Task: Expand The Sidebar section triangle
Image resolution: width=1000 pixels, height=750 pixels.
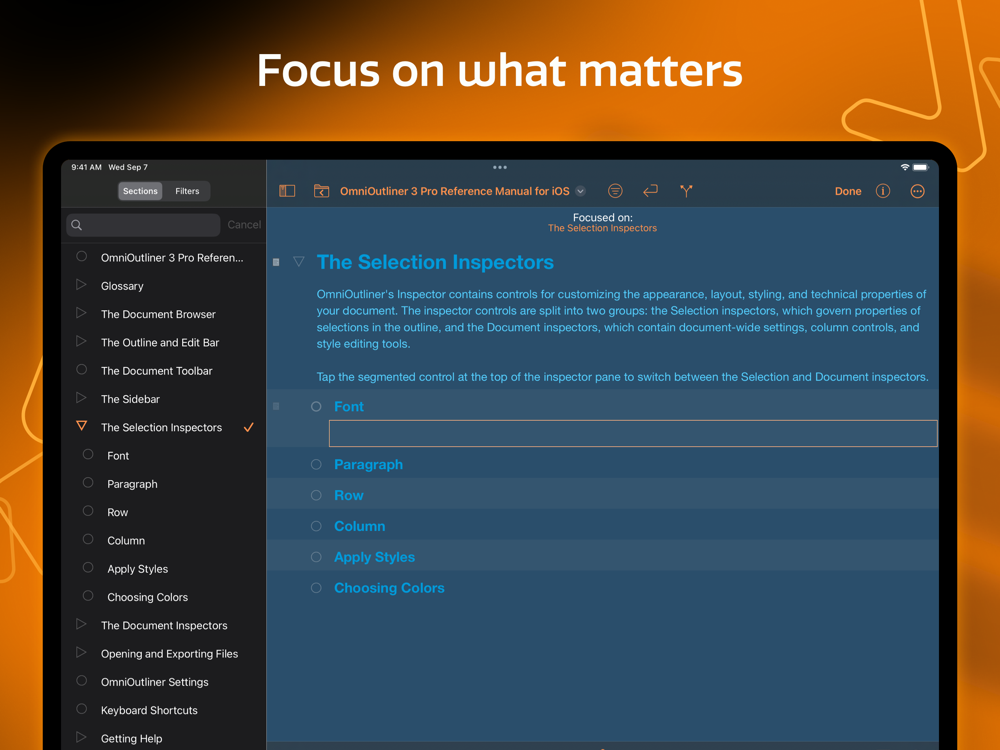Action: click(81, 397)
